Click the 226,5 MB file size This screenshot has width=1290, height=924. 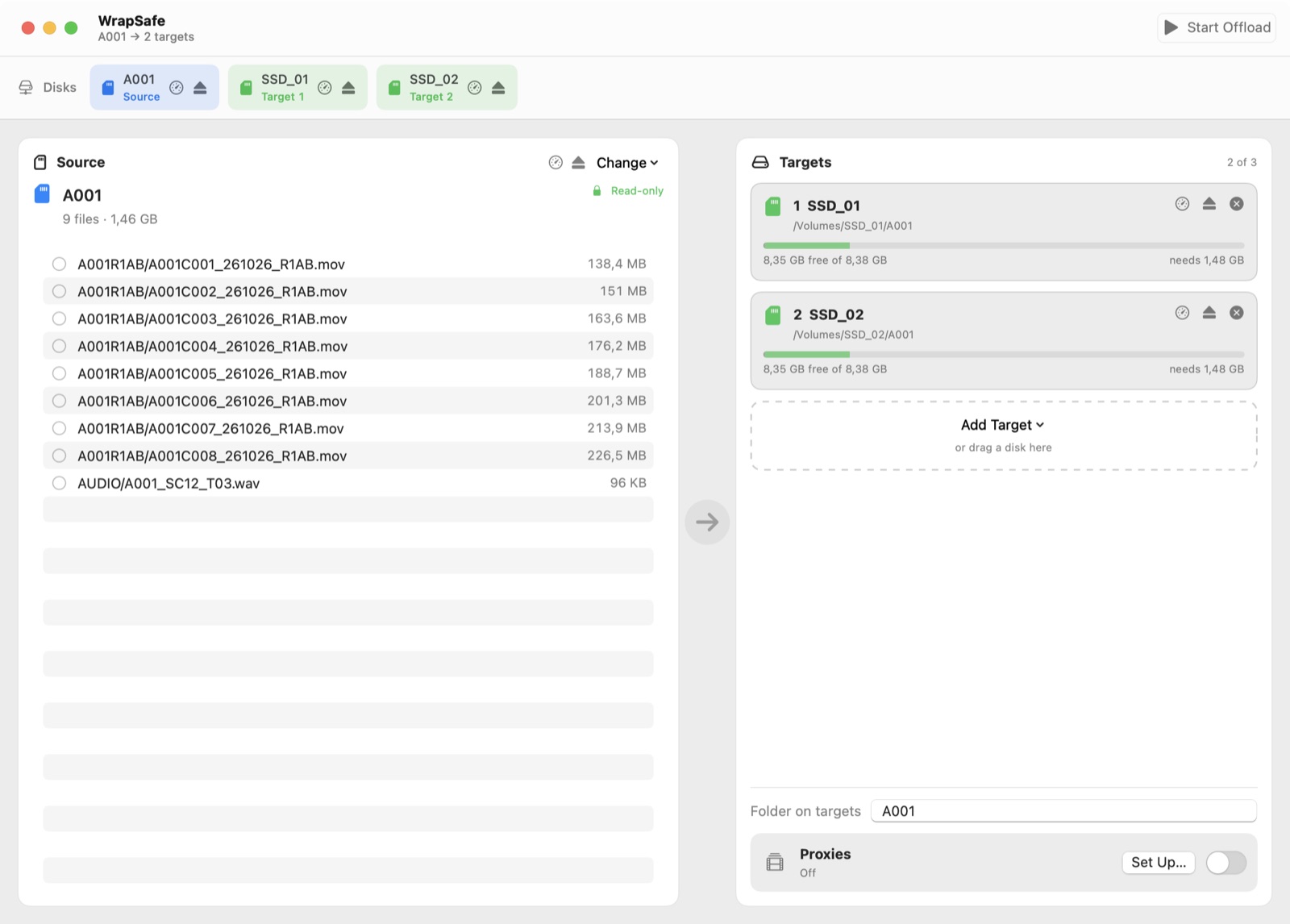pyautogui.click(x=617, y=456)
